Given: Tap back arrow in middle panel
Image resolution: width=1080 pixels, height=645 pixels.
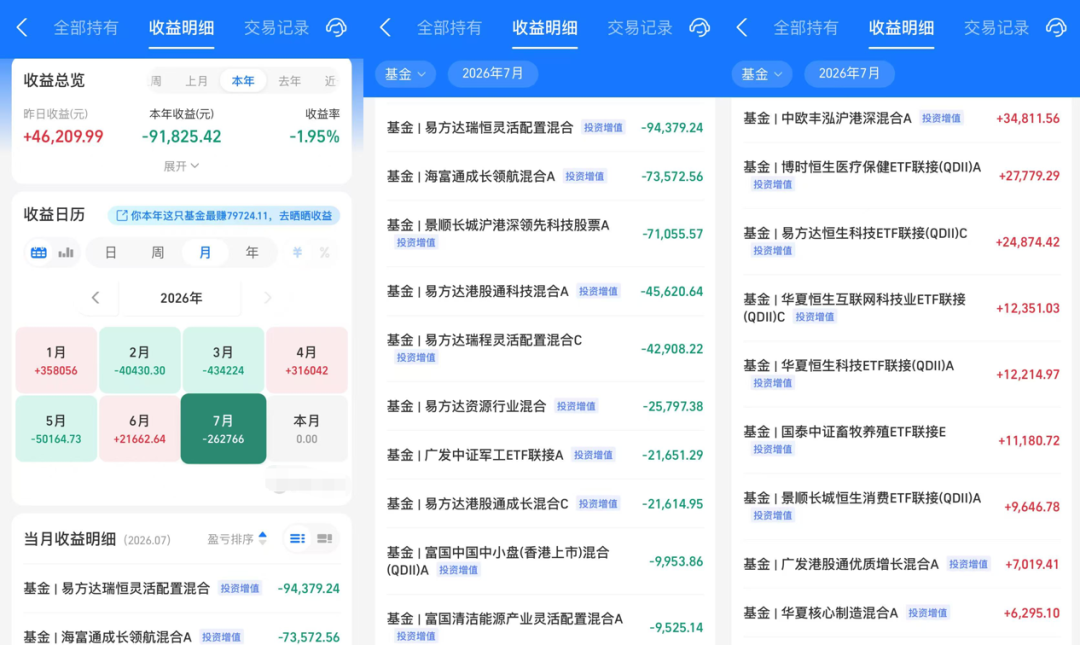Looking at the screenshot, I should point(385,28).
